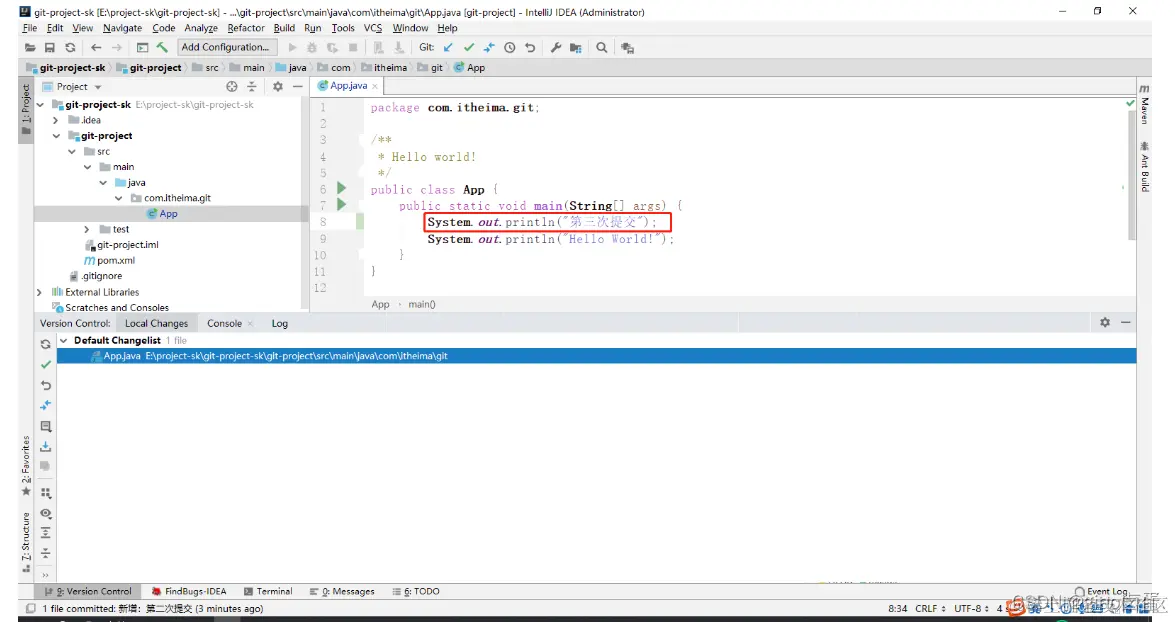Image resolution: width=1175 pixels, height=622 pixels.
Task: Open Version Control panel gear settings
Action: (x=1105, y=322)
